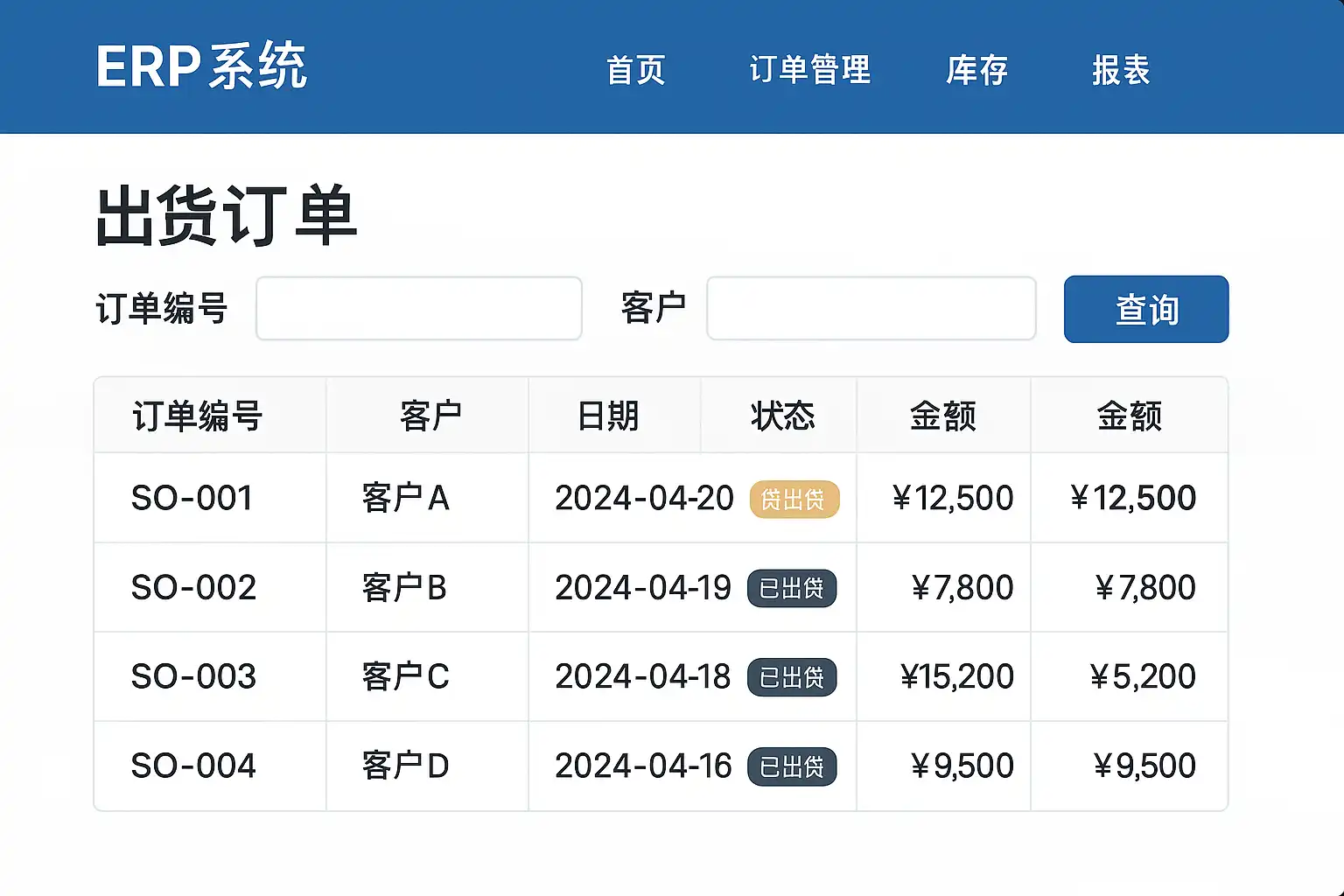This screenshot has width=1344, height=896.
Task: Click order number SO-004
Action: [x=193, y=766]
